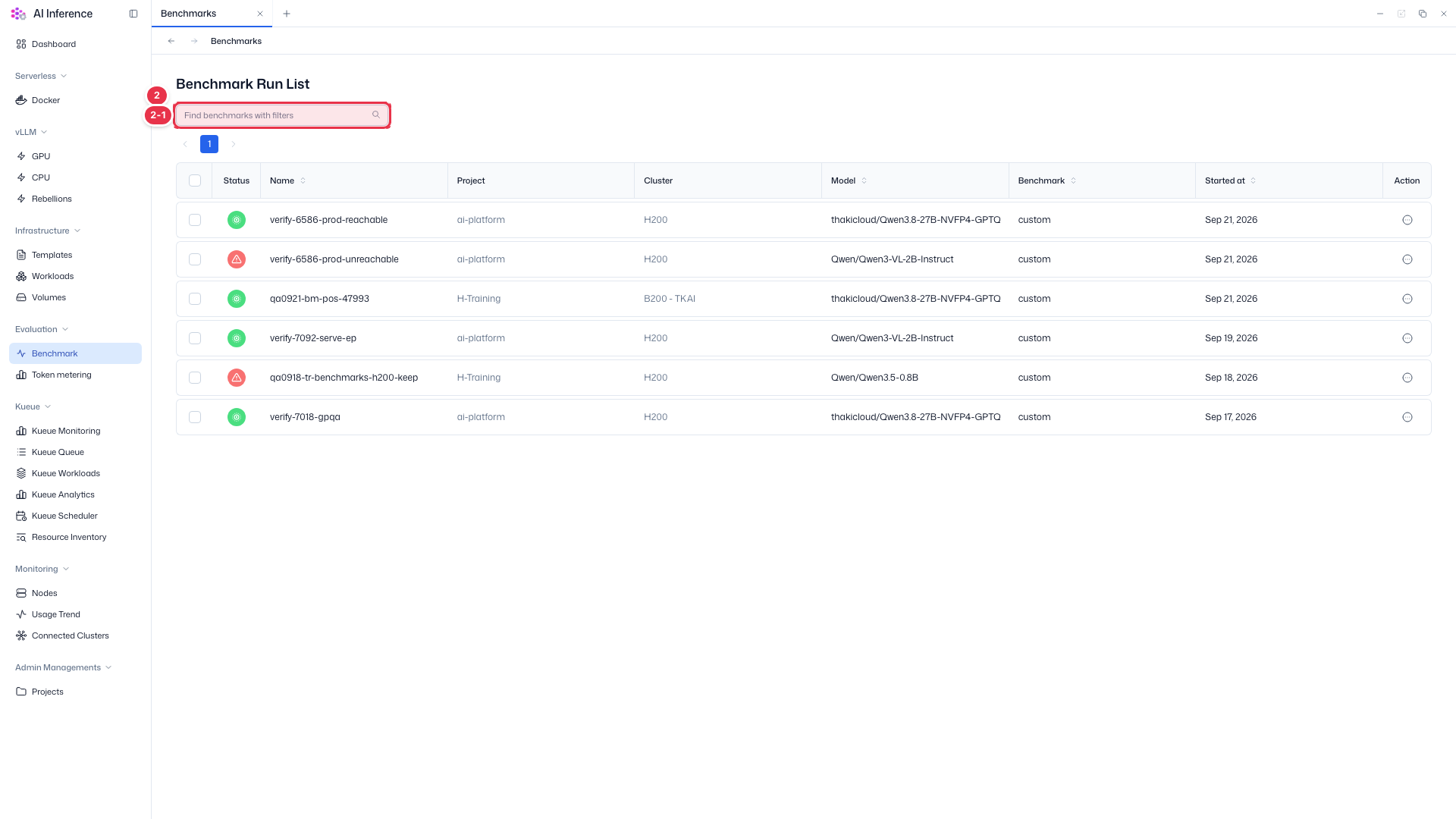Open action menu for verify-6586-prod-reachable
1456x819 pixels.
click(x=1407, y=220)
